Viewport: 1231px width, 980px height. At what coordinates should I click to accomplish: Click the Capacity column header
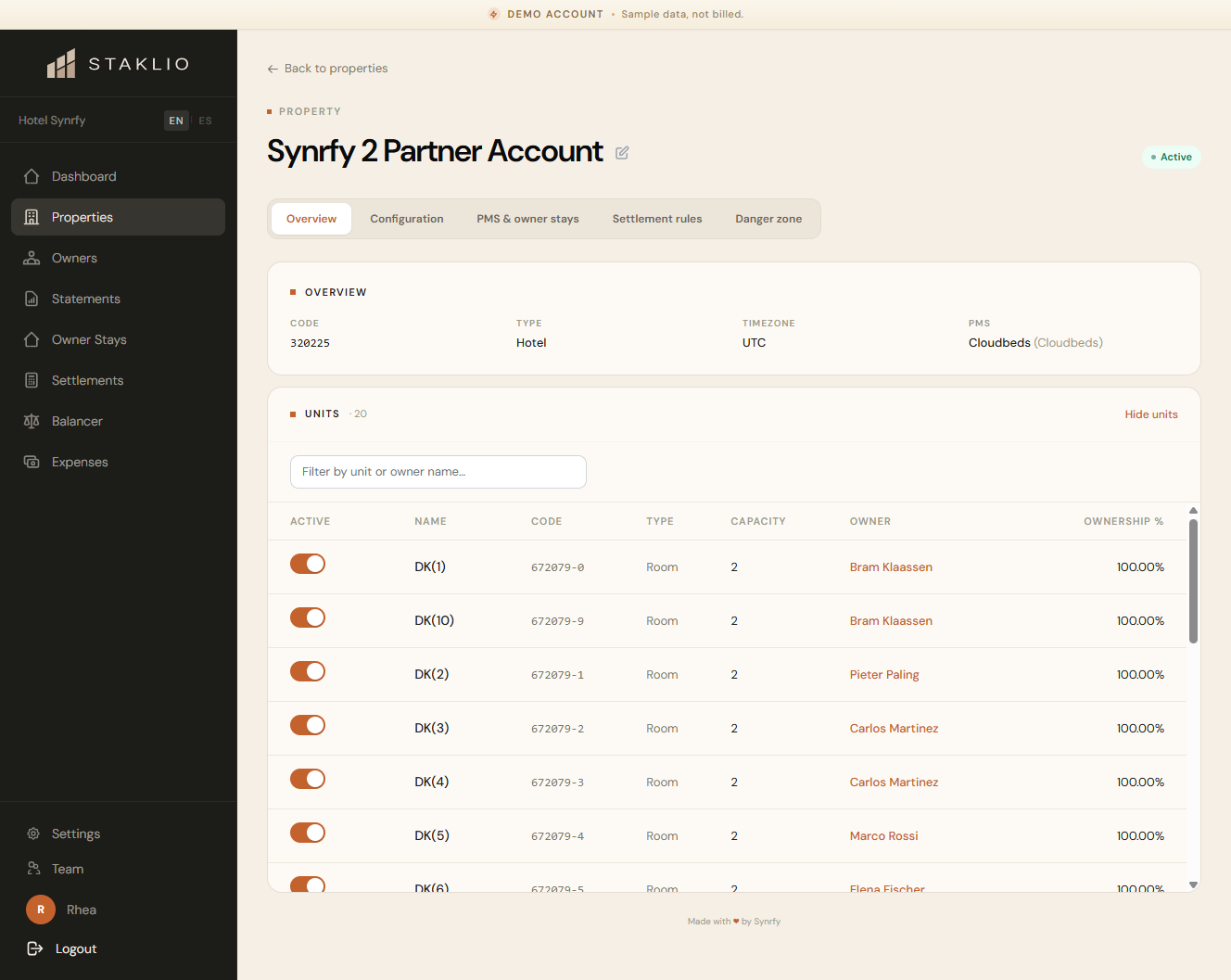point(758,521)
